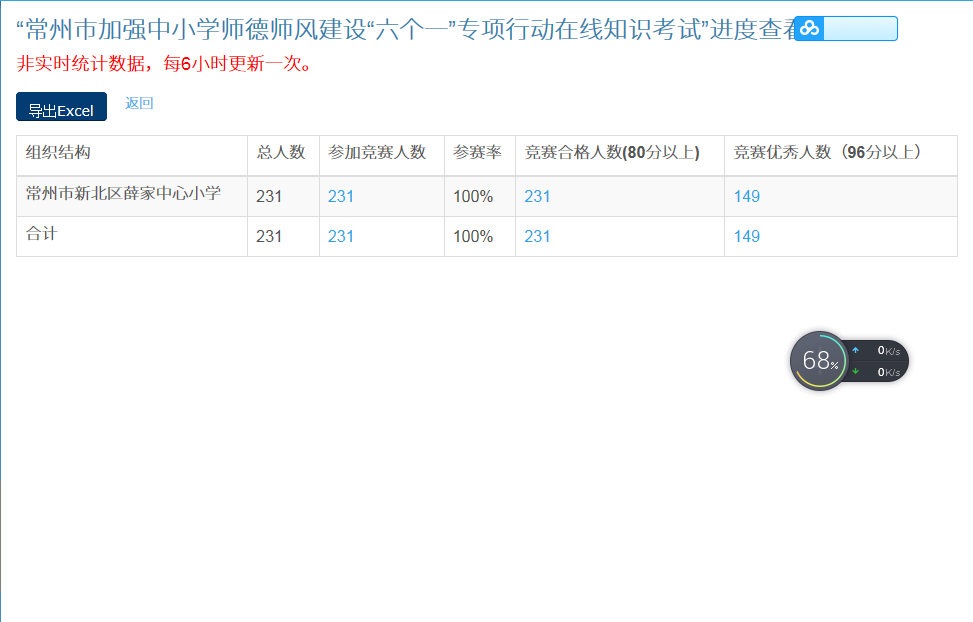The height and width of the screenshot is (622, 973).
Task: Click the Baidu cloud icon at top
Action: coord(809,29)
